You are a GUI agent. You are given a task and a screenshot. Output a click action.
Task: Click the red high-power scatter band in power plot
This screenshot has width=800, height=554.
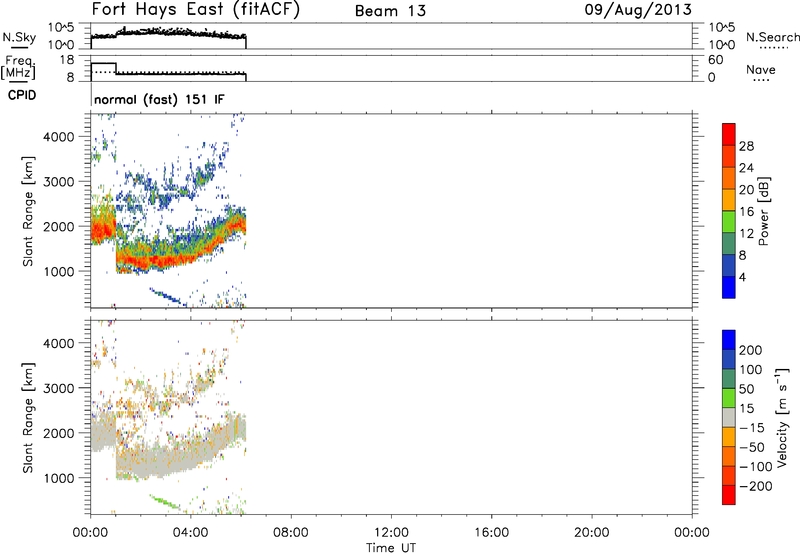pos(153,261)
